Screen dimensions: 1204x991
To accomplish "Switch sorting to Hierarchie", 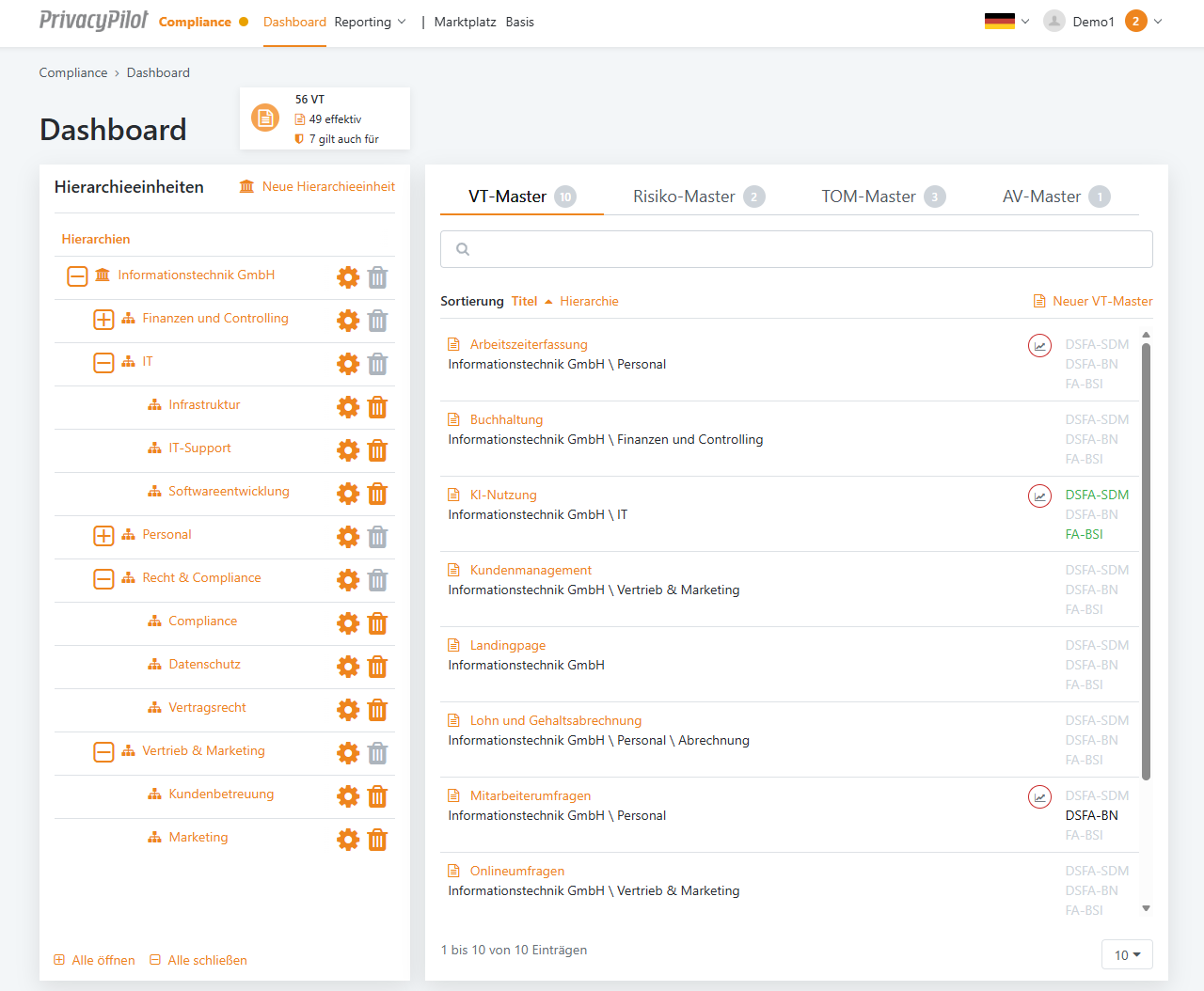I will tap(589, 302).
